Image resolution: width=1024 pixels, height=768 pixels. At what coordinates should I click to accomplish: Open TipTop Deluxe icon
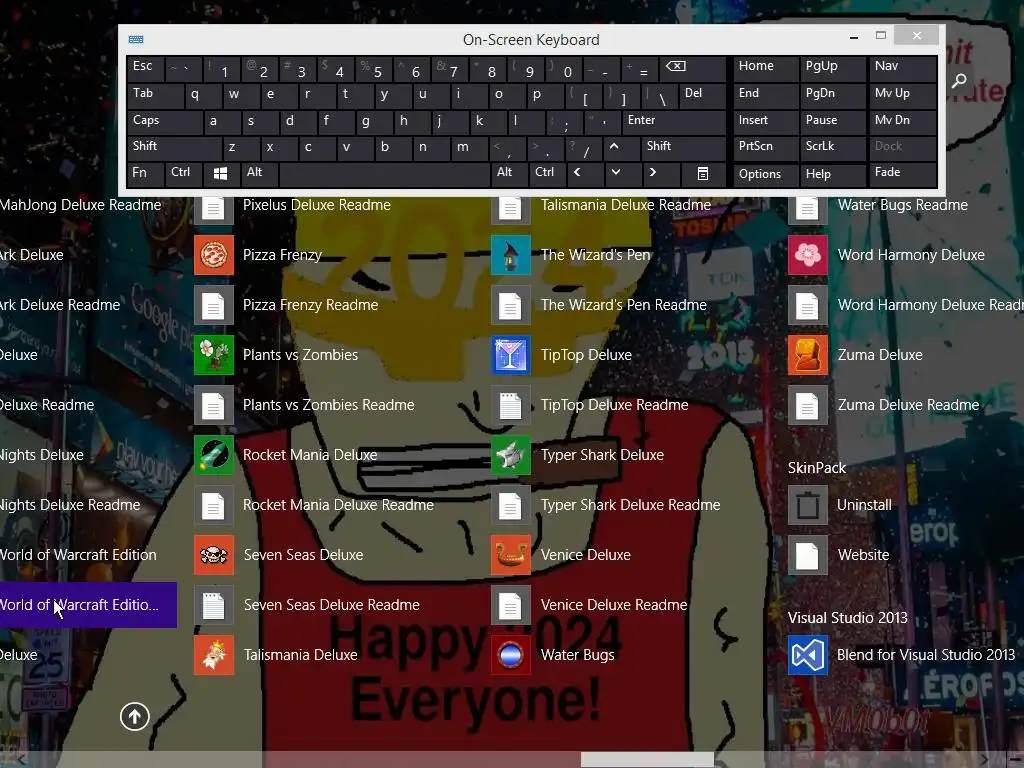[x=511, y=355]
